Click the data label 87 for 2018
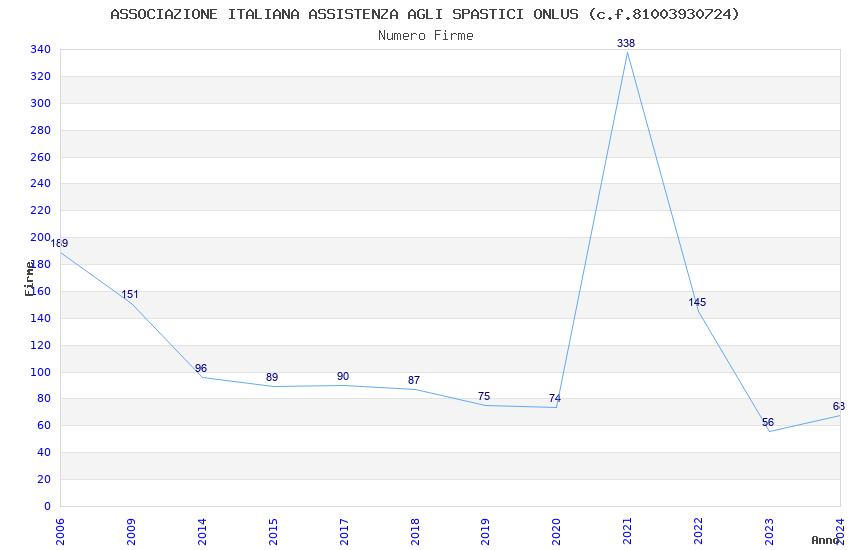The width and height of the screenshot is (850, 550). pos(414,380)
